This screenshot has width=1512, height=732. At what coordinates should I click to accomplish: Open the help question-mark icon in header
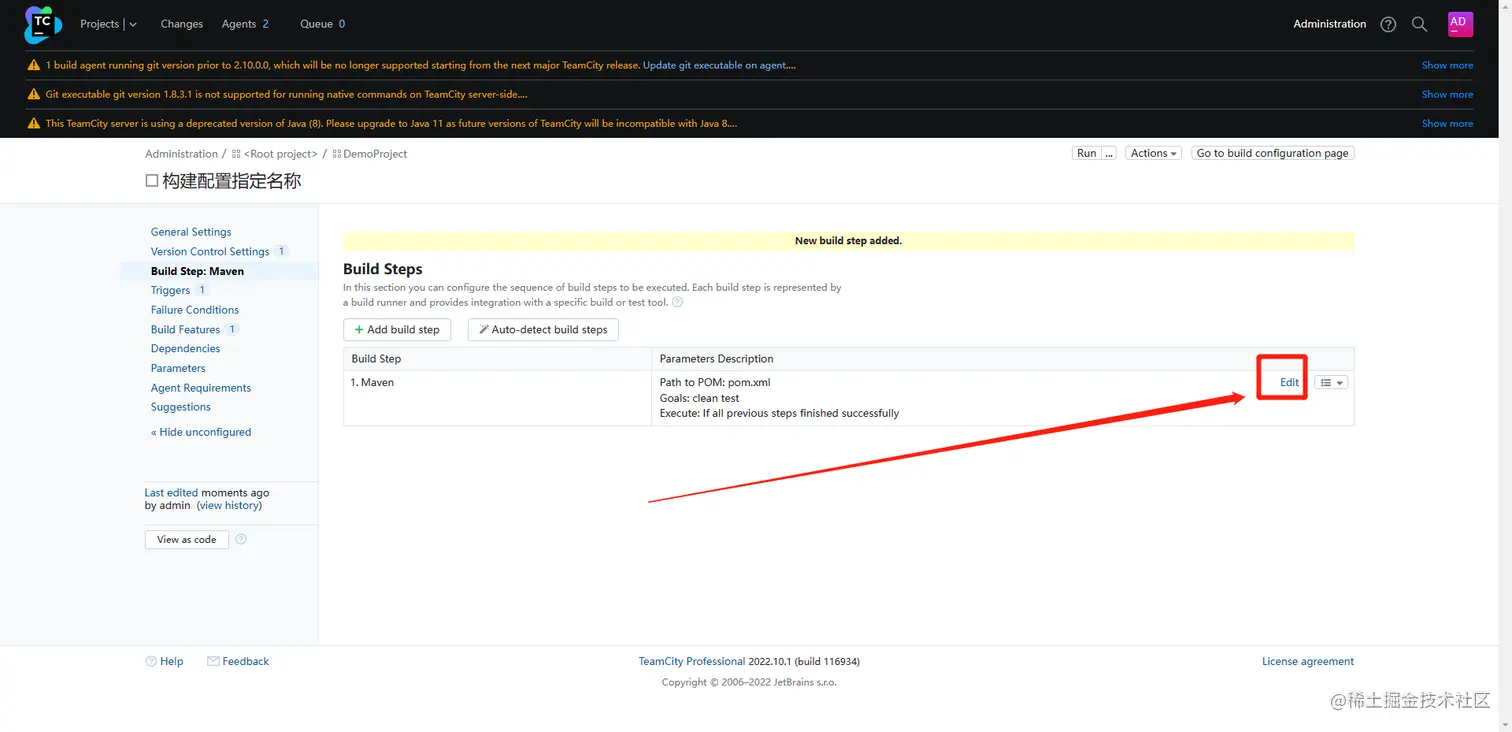[x=1388, y=24]
